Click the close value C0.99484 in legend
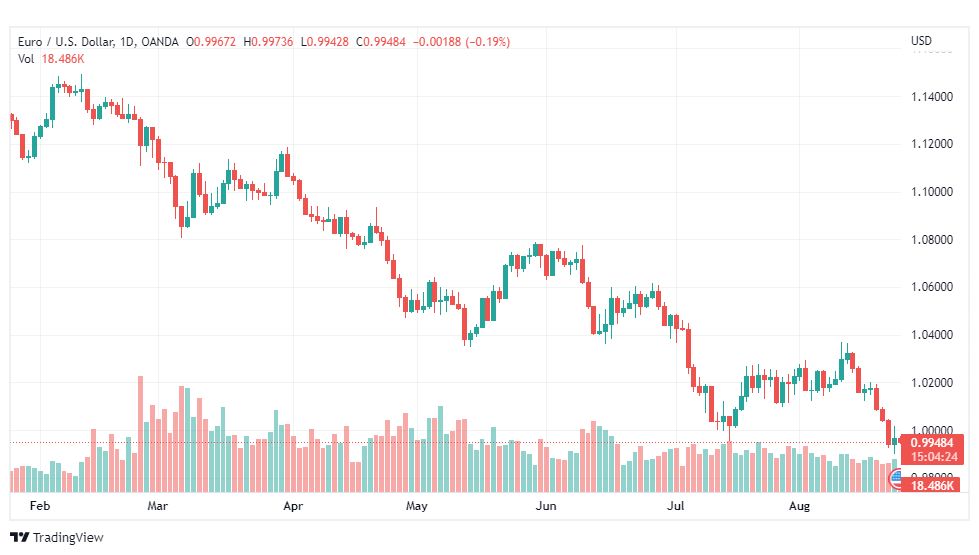979x555 pixels. pos(381,42)
